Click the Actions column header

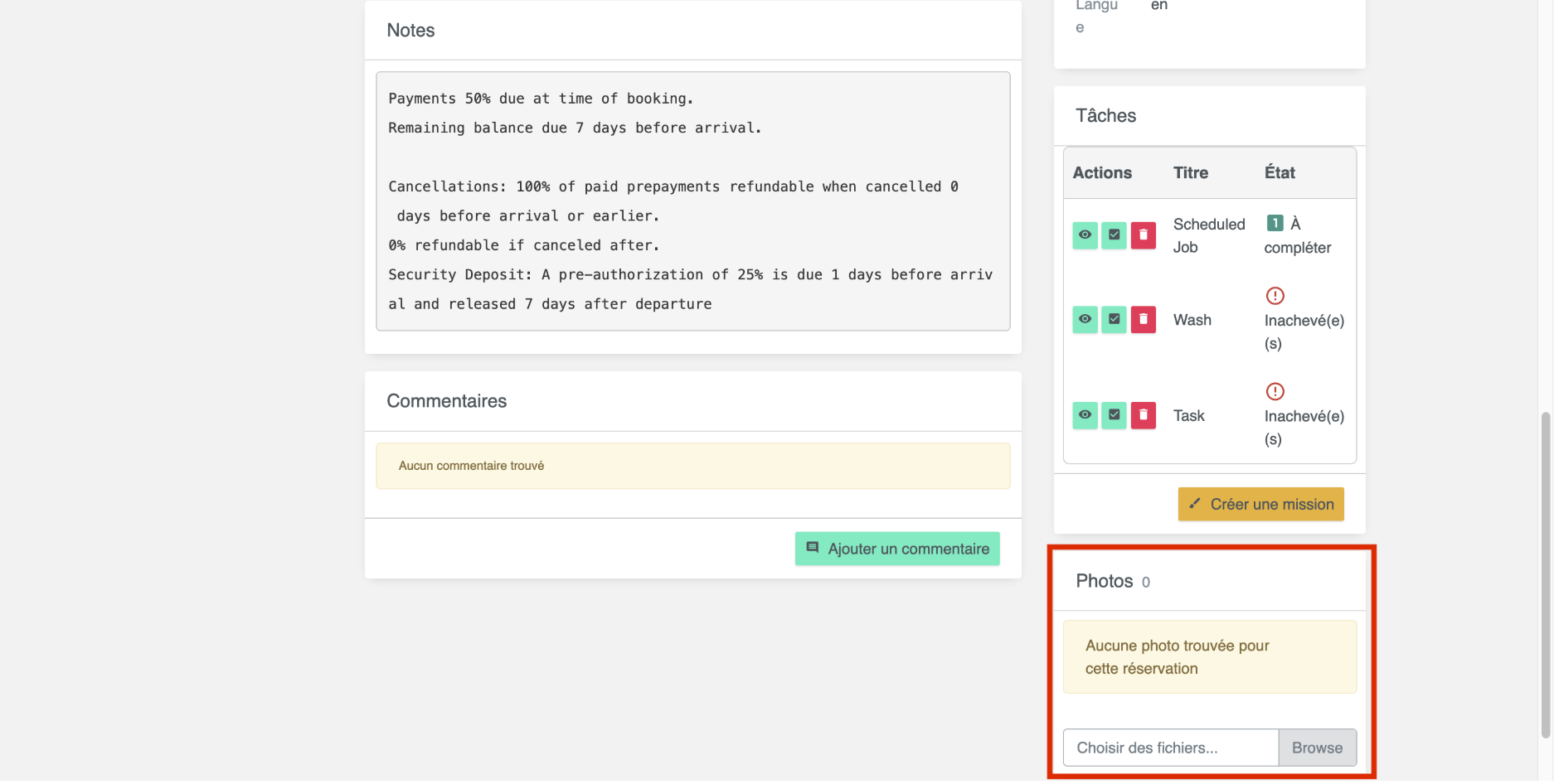[x=1101, y=172]
